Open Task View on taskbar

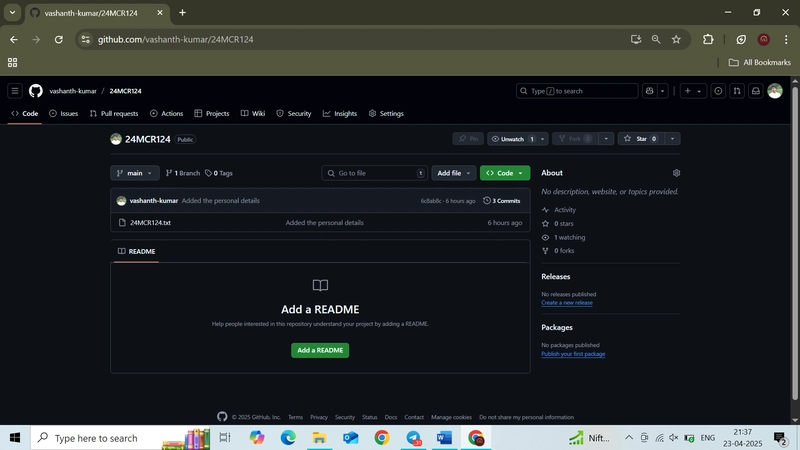point(225,438)
